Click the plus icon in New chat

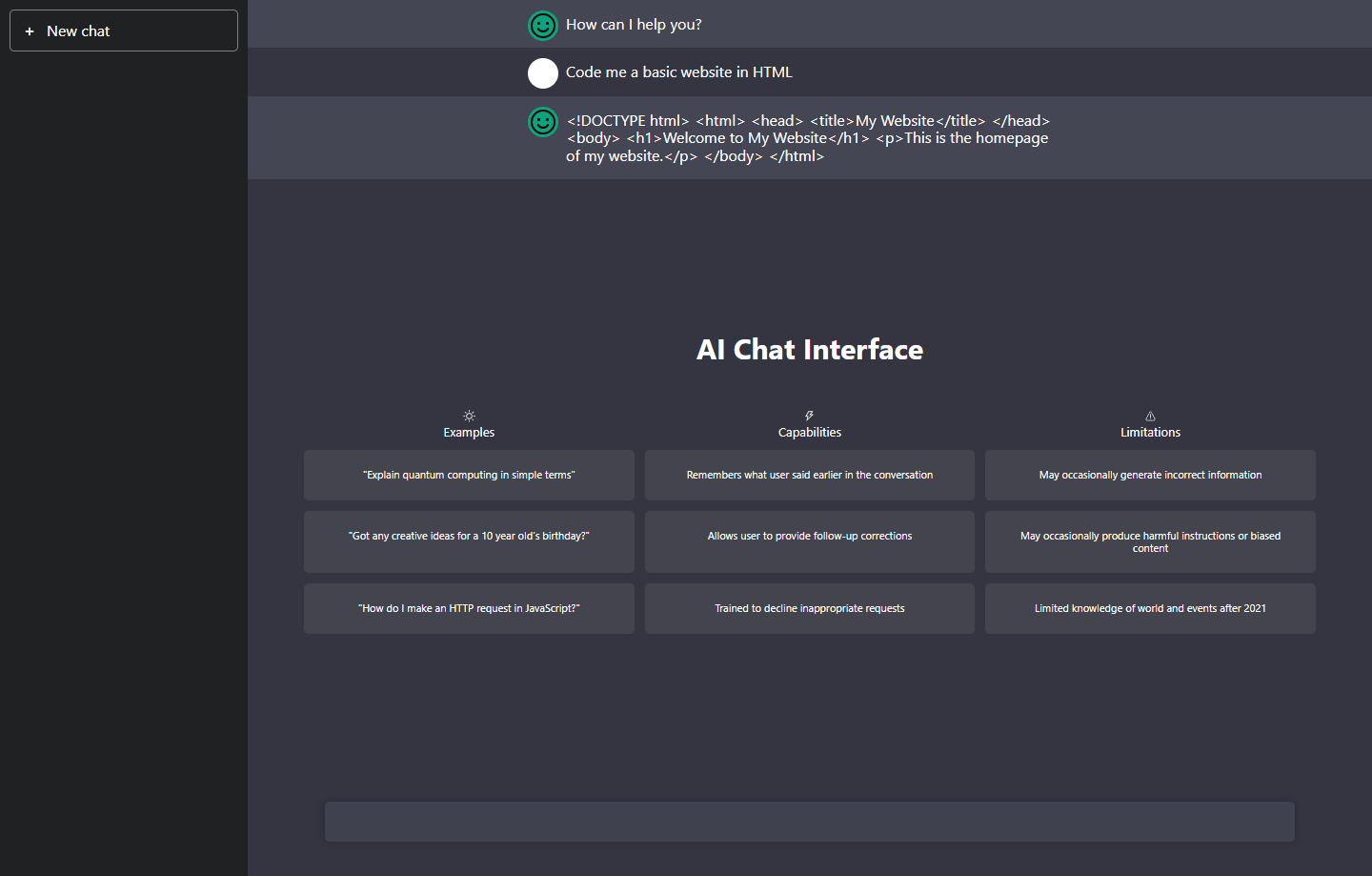(x=30, y=31)
